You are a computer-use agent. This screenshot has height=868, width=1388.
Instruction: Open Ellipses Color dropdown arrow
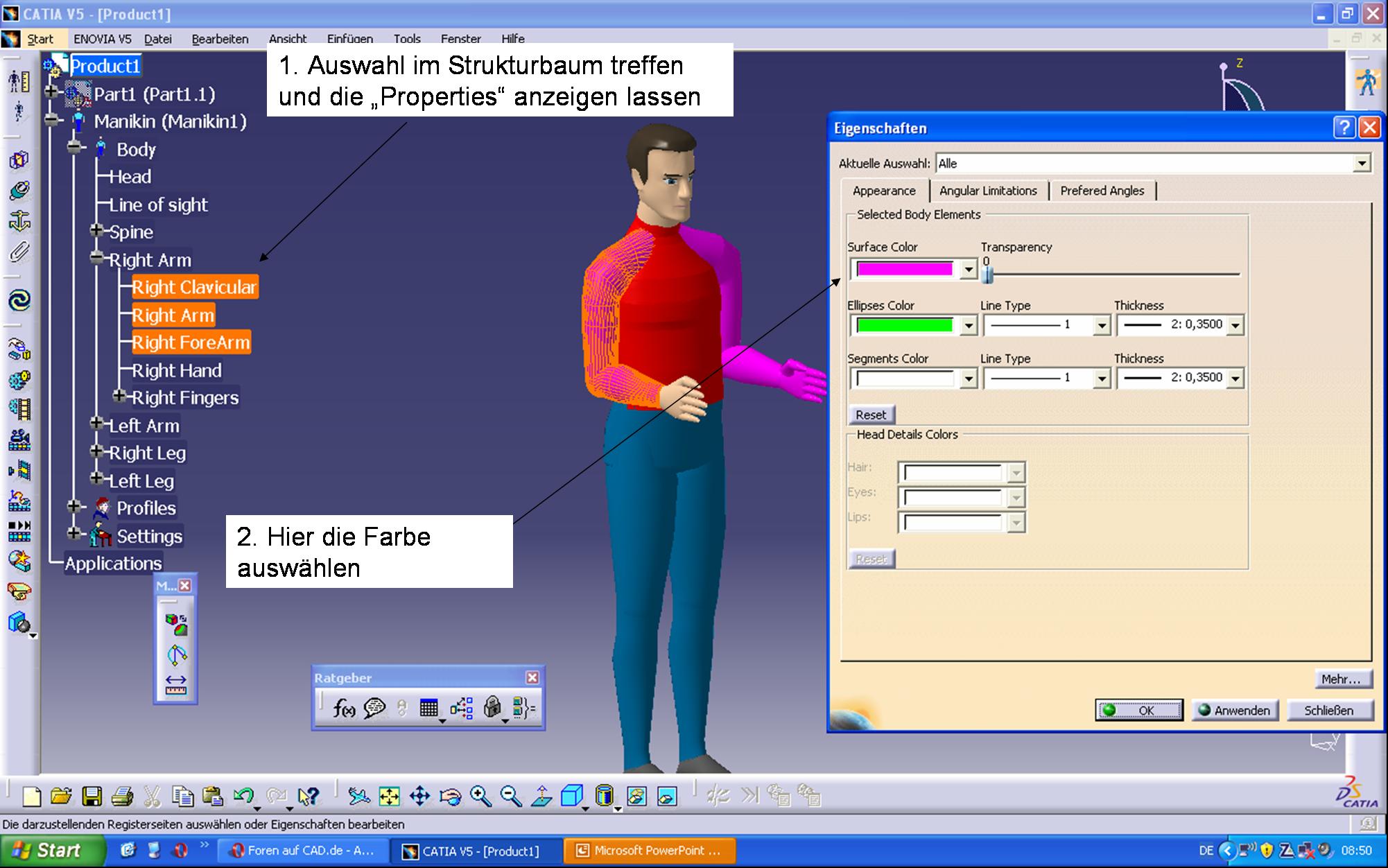tap(969, 325)
